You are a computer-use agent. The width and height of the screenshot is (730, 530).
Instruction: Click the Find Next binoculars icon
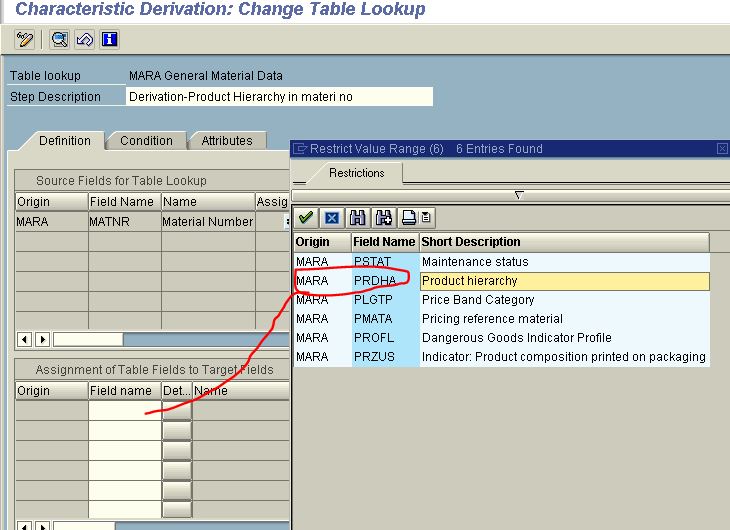coord(384,217)
